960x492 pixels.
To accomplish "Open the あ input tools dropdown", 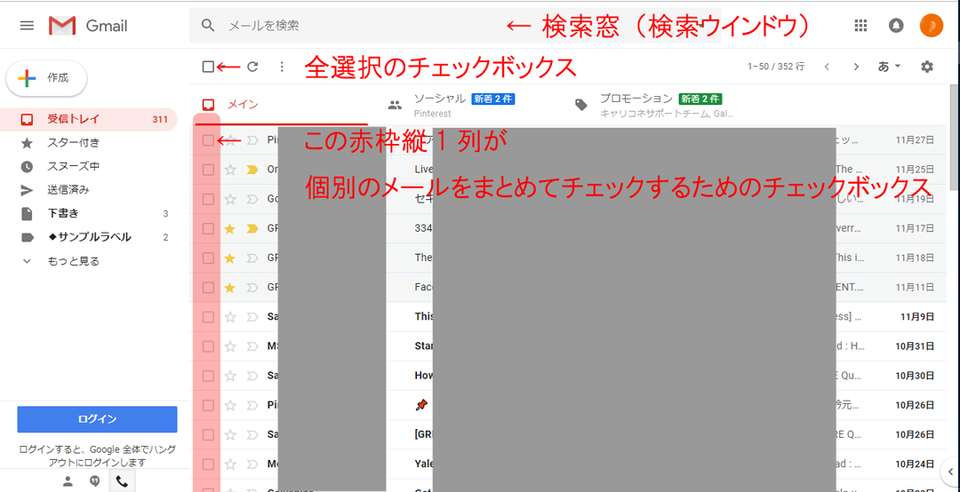I will [890, 67].
